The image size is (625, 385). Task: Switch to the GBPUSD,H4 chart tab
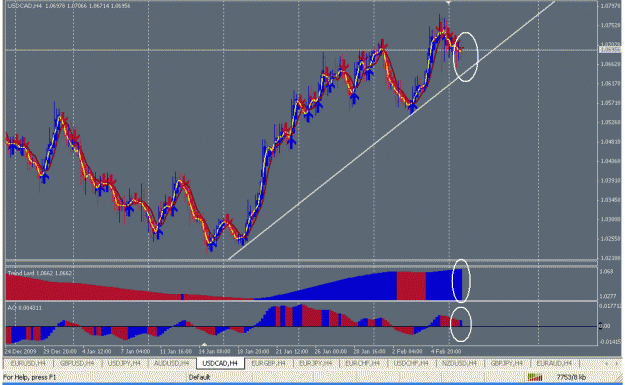pos(77,363)
